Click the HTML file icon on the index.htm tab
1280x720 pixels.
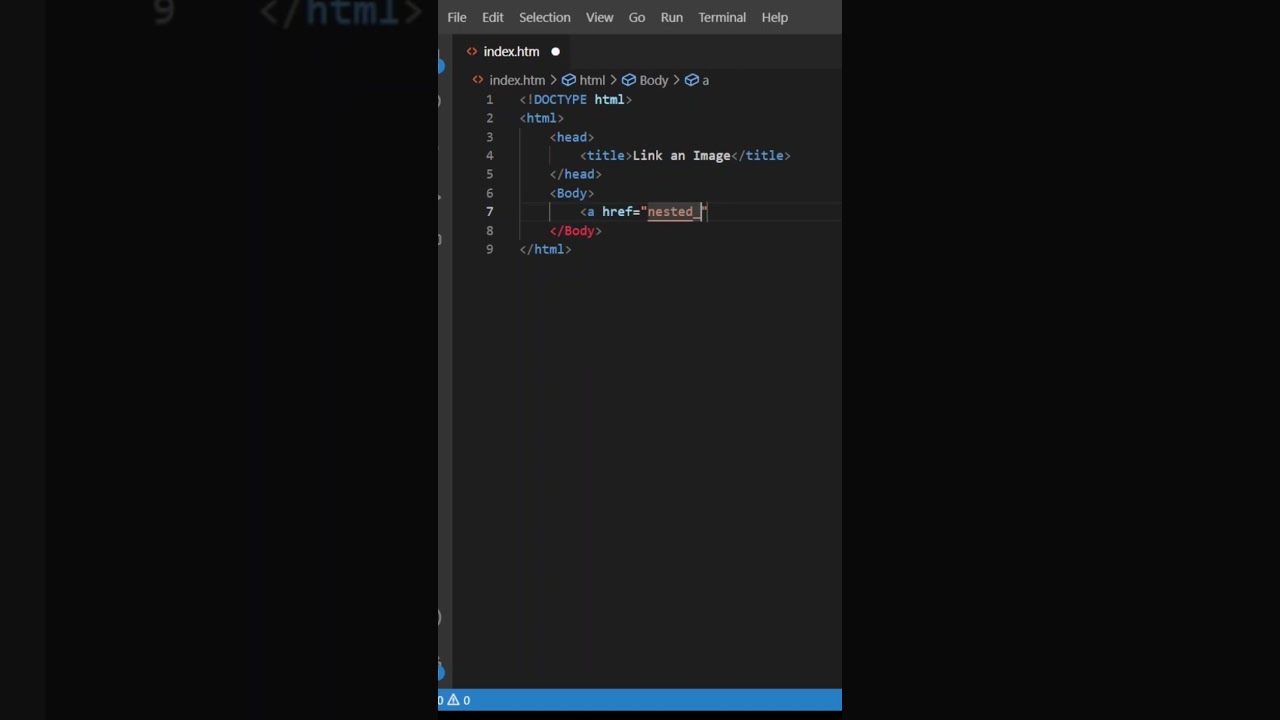tap(472, 52)
